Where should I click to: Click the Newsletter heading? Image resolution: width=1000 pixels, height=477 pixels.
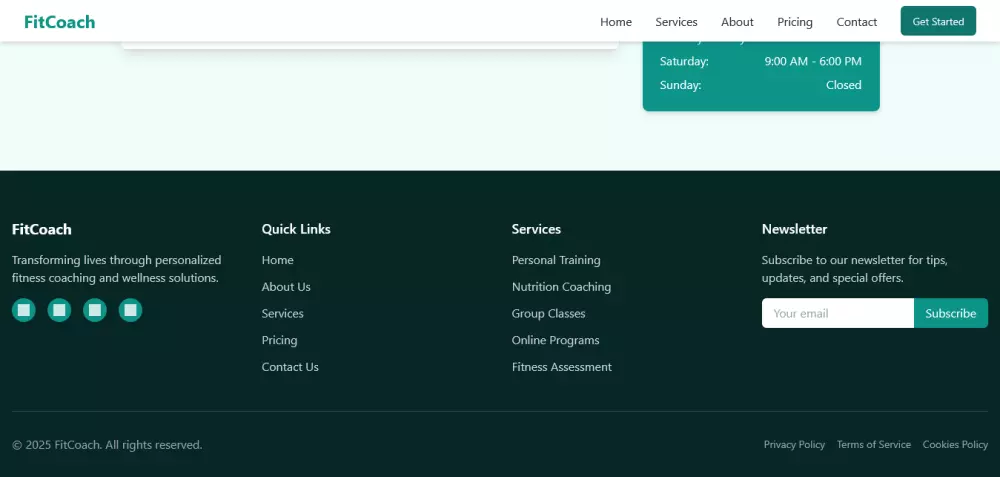point(795,229)
